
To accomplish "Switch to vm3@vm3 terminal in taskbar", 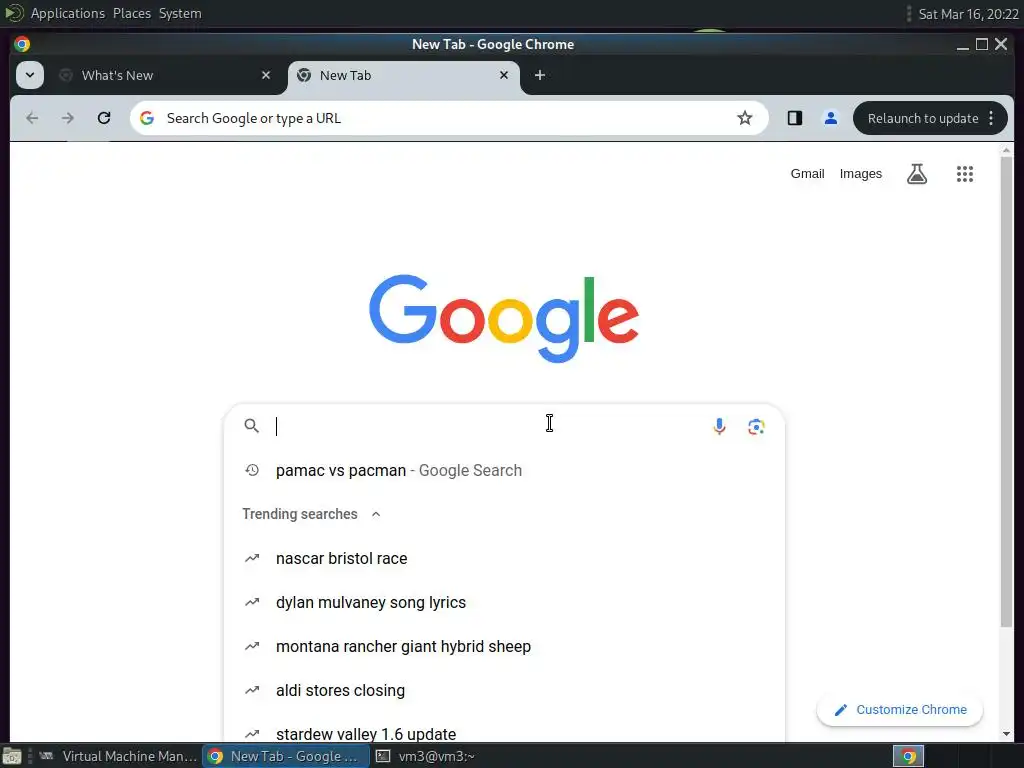I will coord(426,756).
